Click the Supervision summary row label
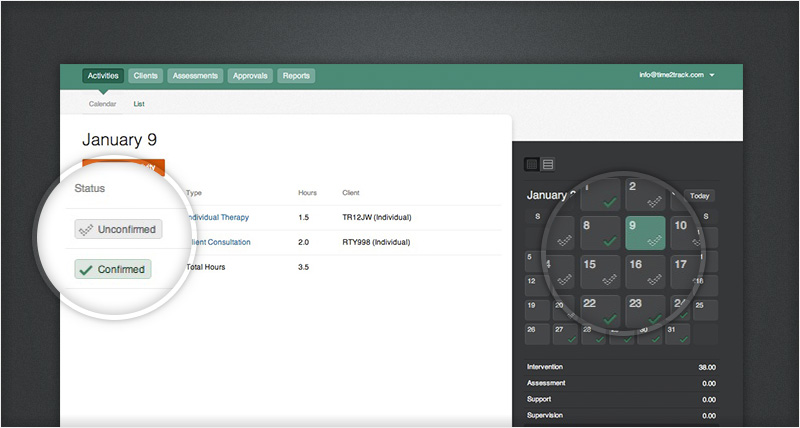800x428 pixels. 545,416
